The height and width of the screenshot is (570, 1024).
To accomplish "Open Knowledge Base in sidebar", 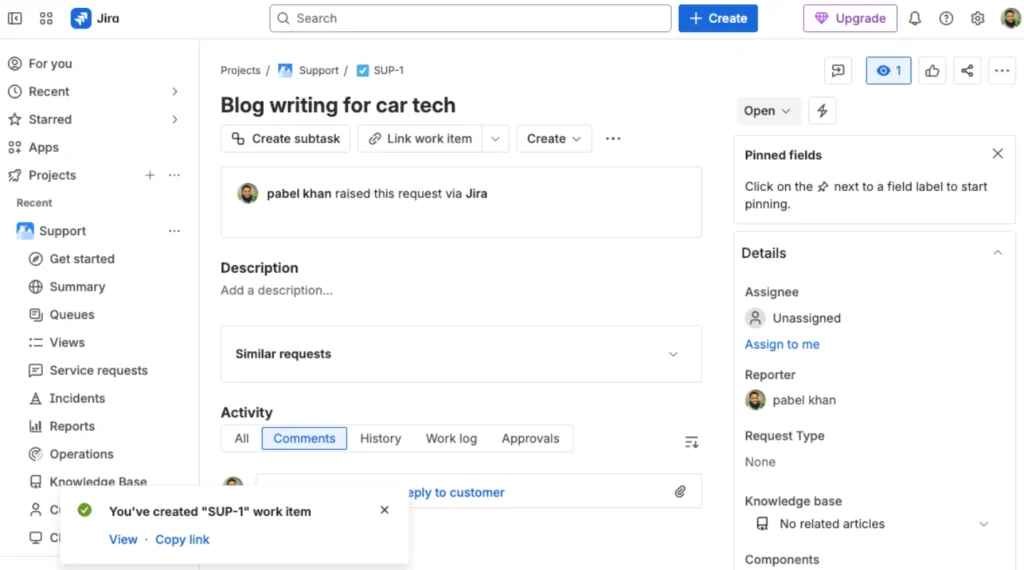I will [x=98, y=482].
